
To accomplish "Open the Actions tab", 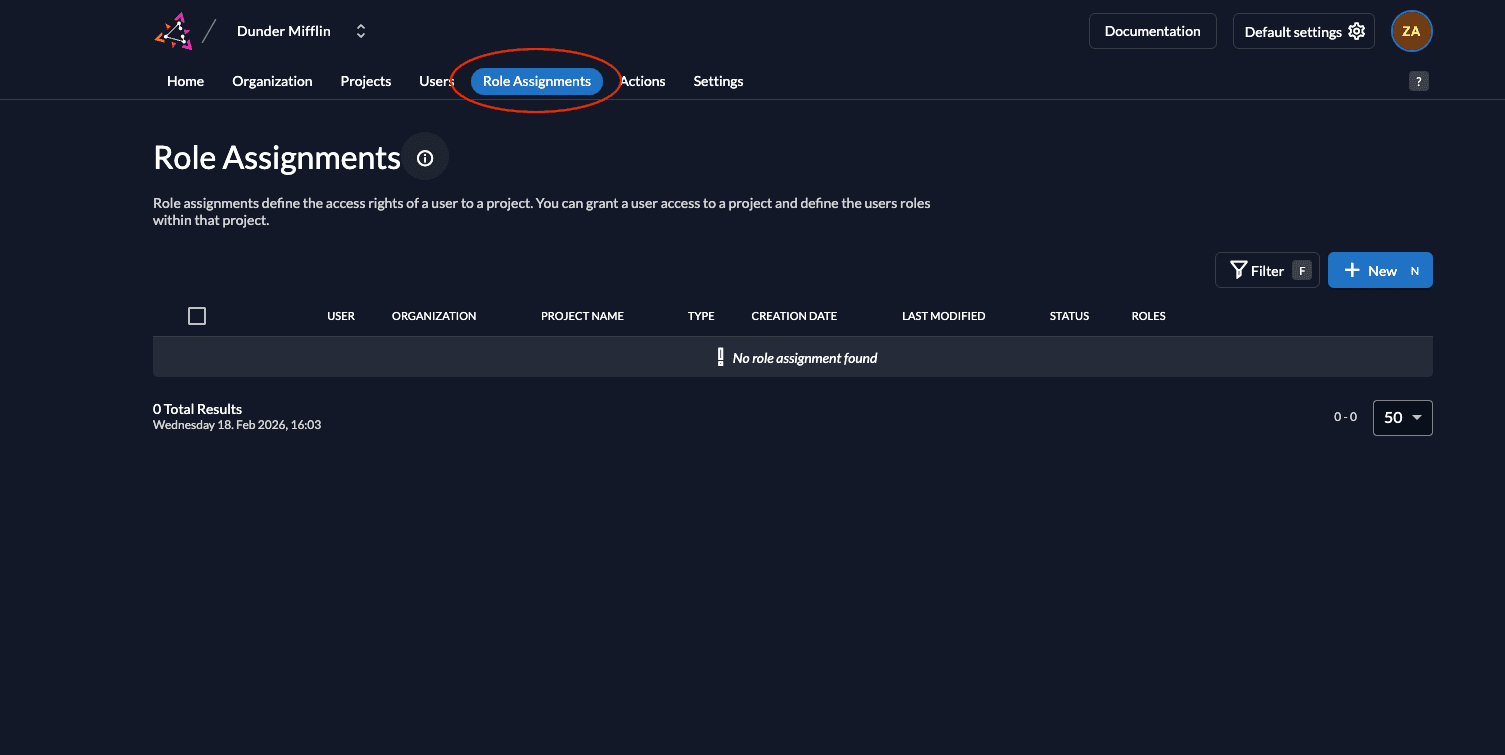I will coord(644,81).
